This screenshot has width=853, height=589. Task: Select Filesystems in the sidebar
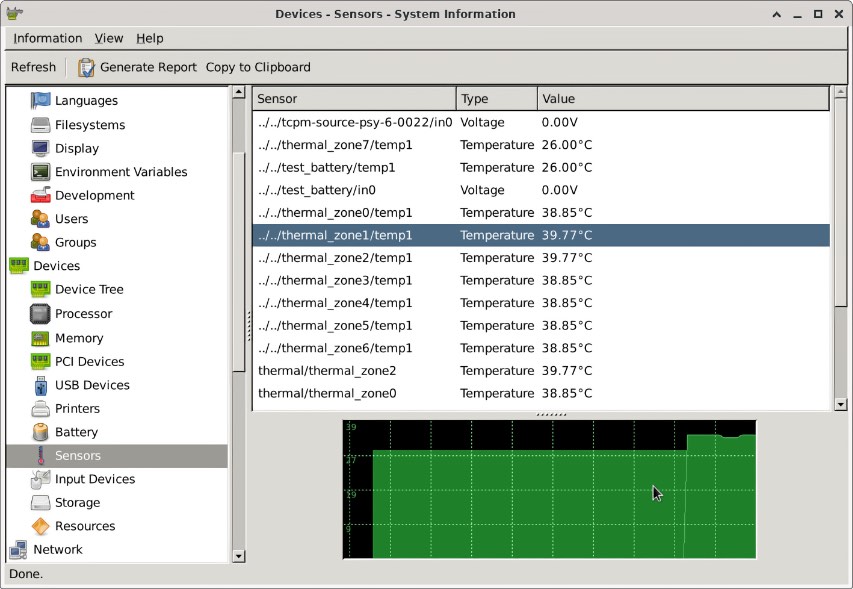point(90,125)
